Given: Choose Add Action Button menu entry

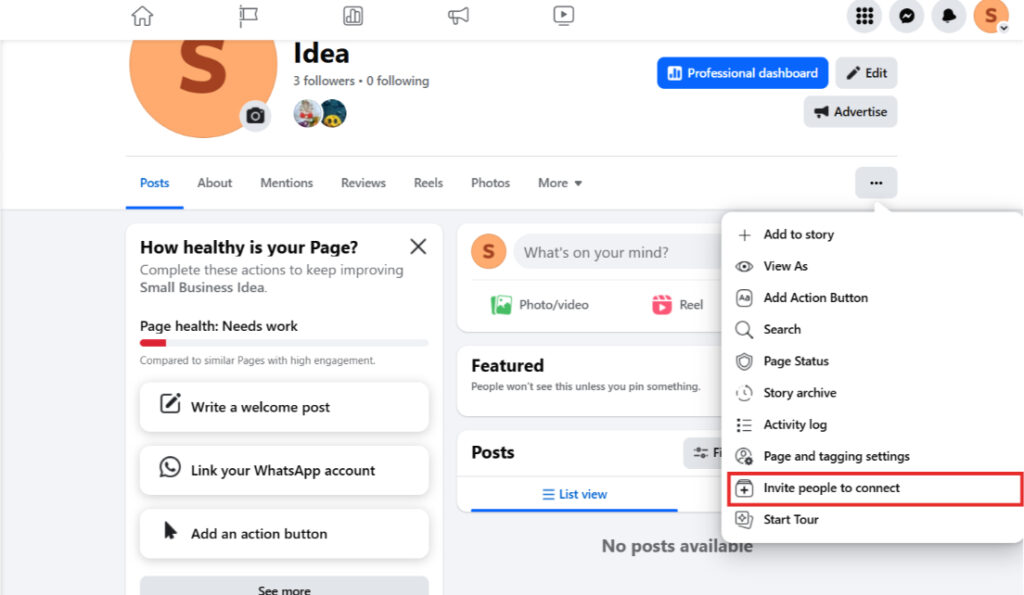Looking at the screenshot, I should point(872,298).
